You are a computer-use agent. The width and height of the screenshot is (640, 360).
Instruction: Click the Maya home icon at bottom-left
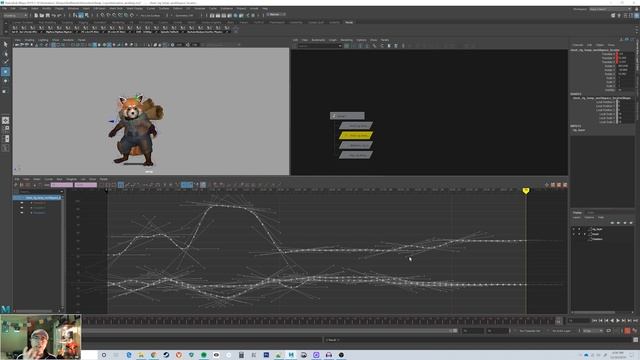5,309
